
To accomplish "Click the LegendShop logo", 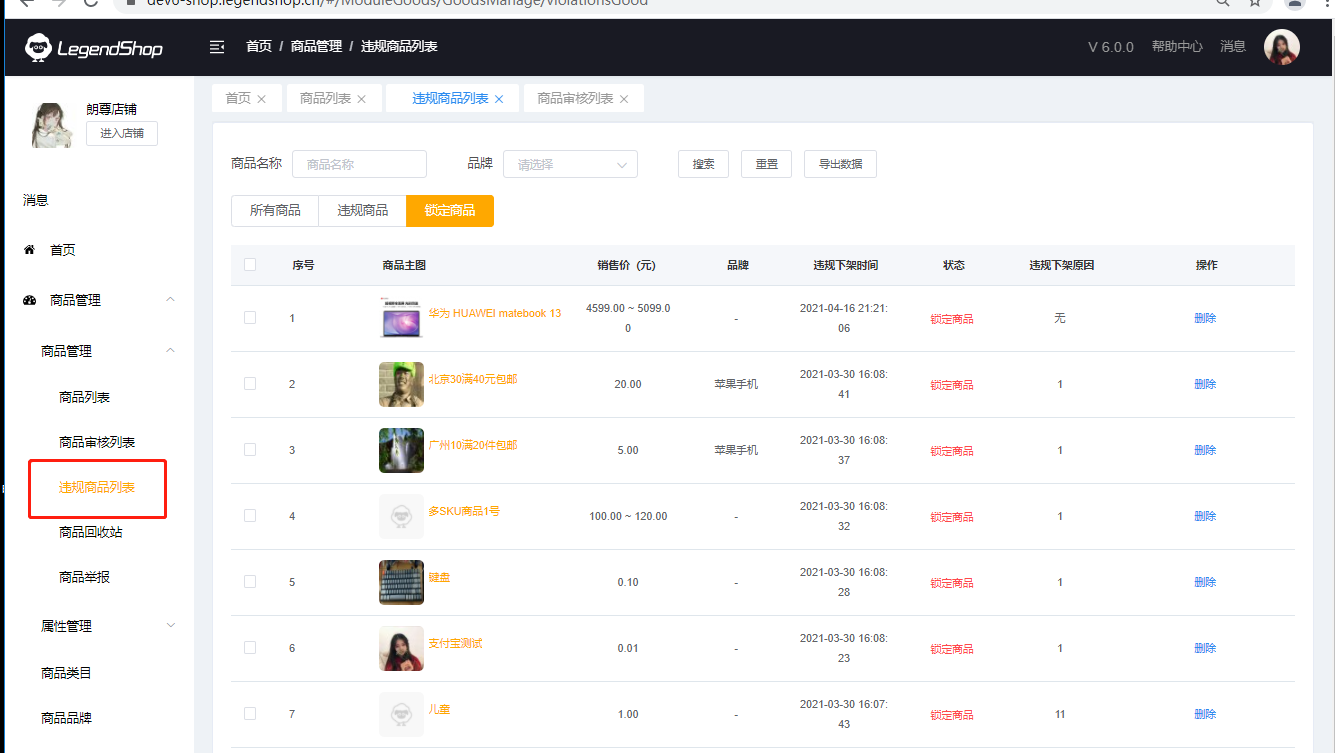I will click(x=94, y=47).
